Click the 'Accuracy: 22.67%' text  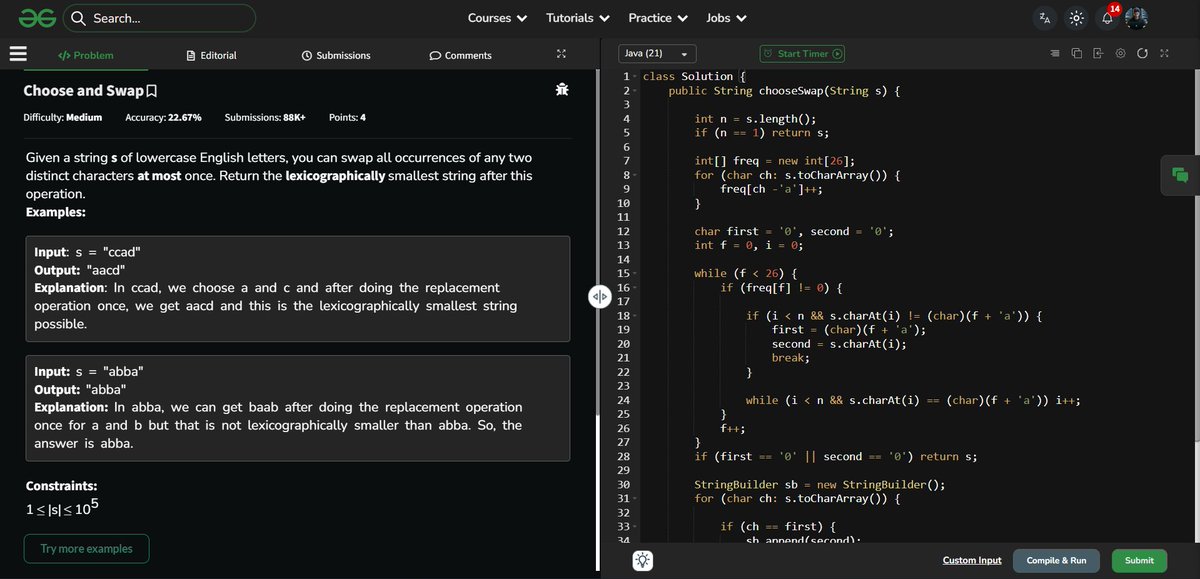pyautogui.click(x=163, y=118)
